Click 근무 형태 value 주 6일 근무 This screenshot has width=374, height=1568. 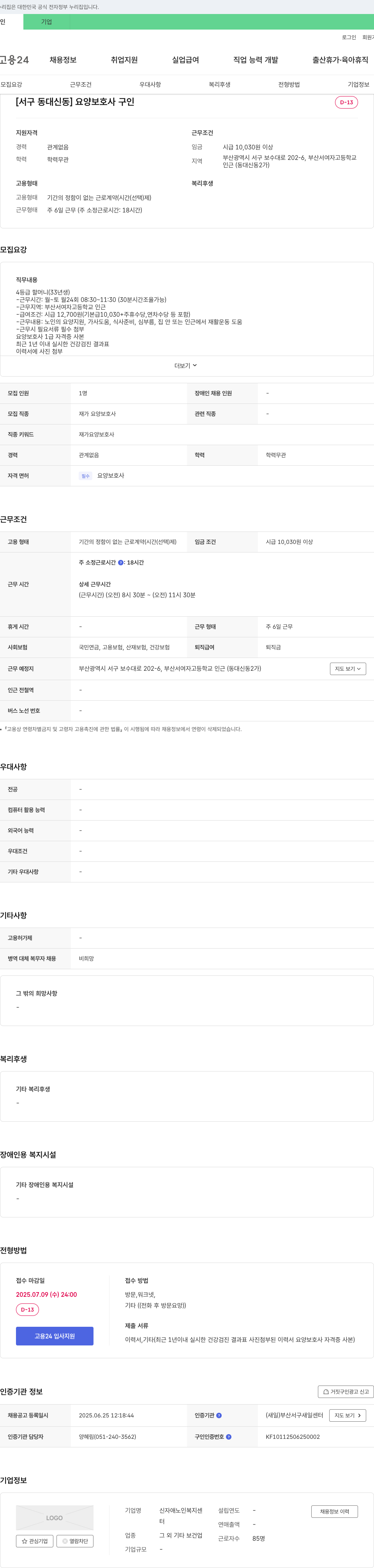click(279, 626)
